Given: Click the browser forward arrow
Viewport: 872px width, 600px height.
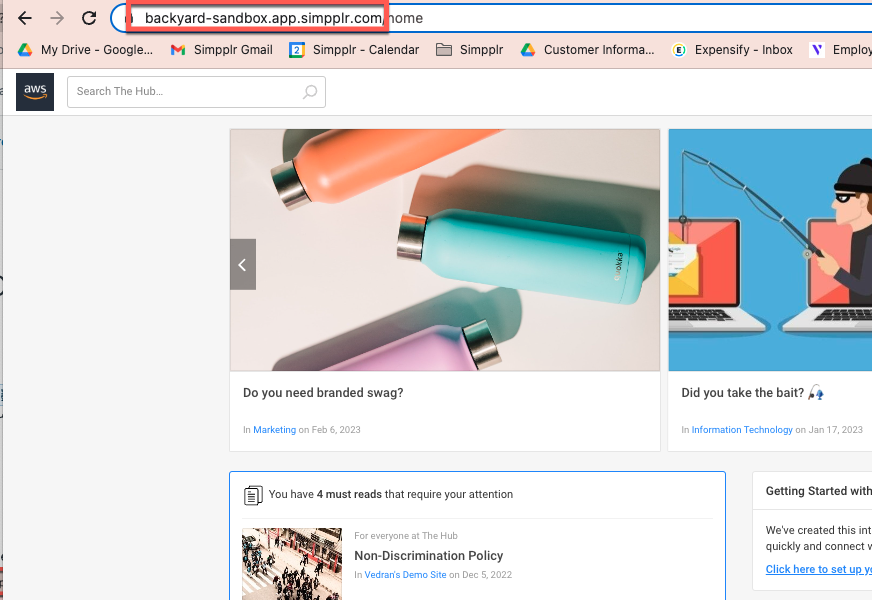Looking at the screenshot, I should tap(57, 18).
